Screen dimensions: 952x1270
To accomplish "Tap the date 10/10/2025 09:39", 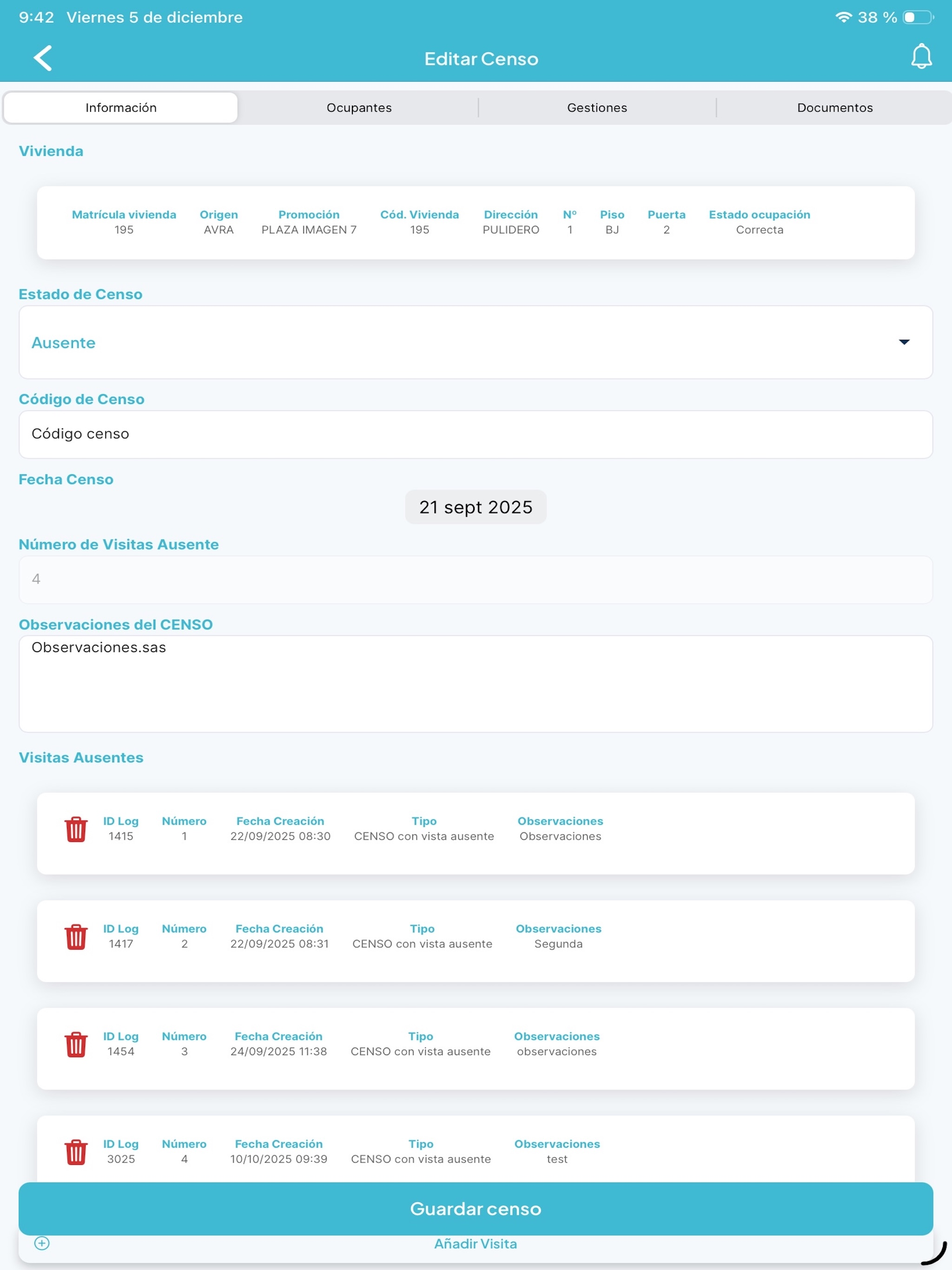I will pos(278,1158).
